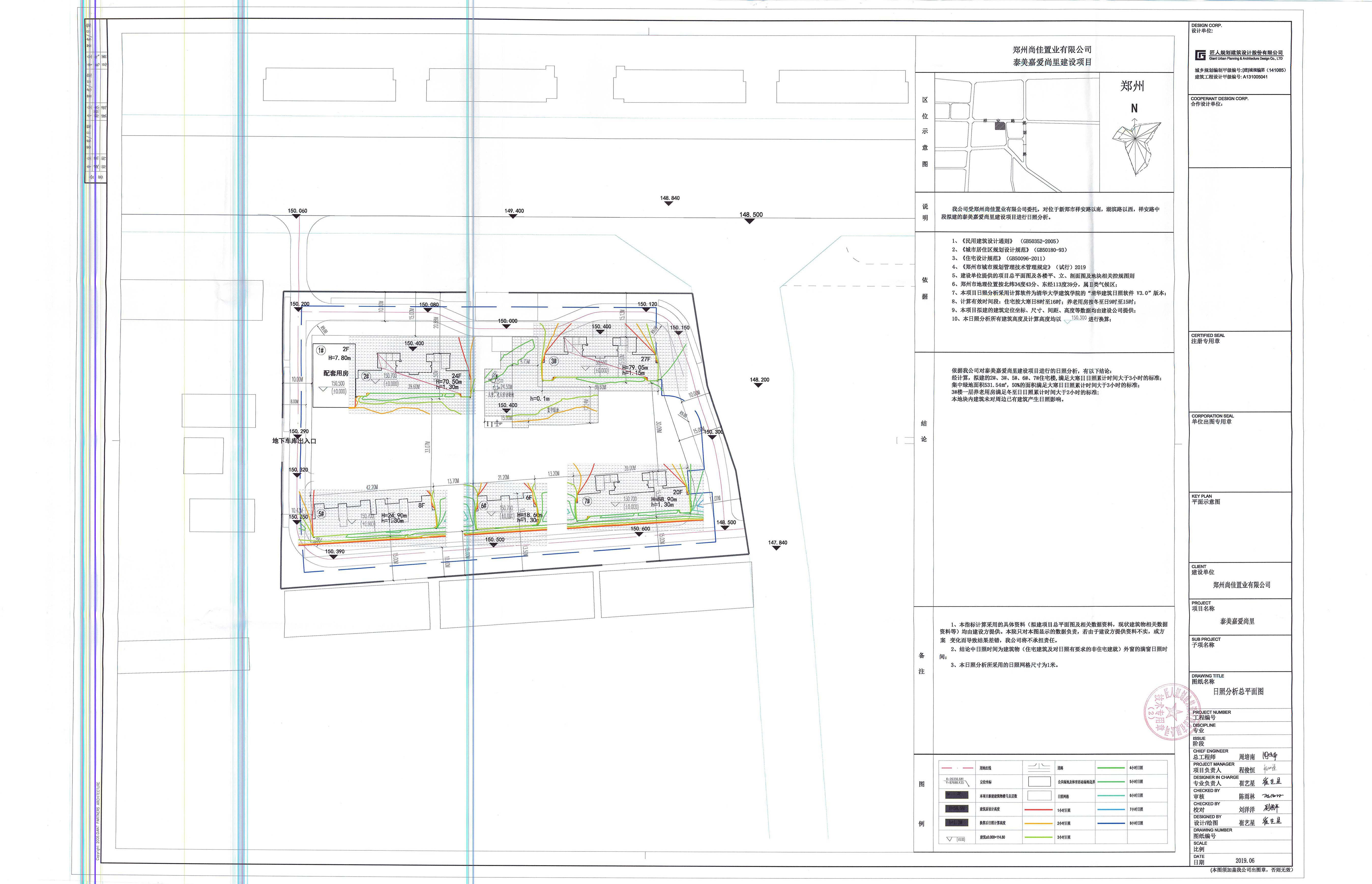Click the road symbol in the legend
This screenshot has height=884, width=1372.
[x=1039, y=767]
